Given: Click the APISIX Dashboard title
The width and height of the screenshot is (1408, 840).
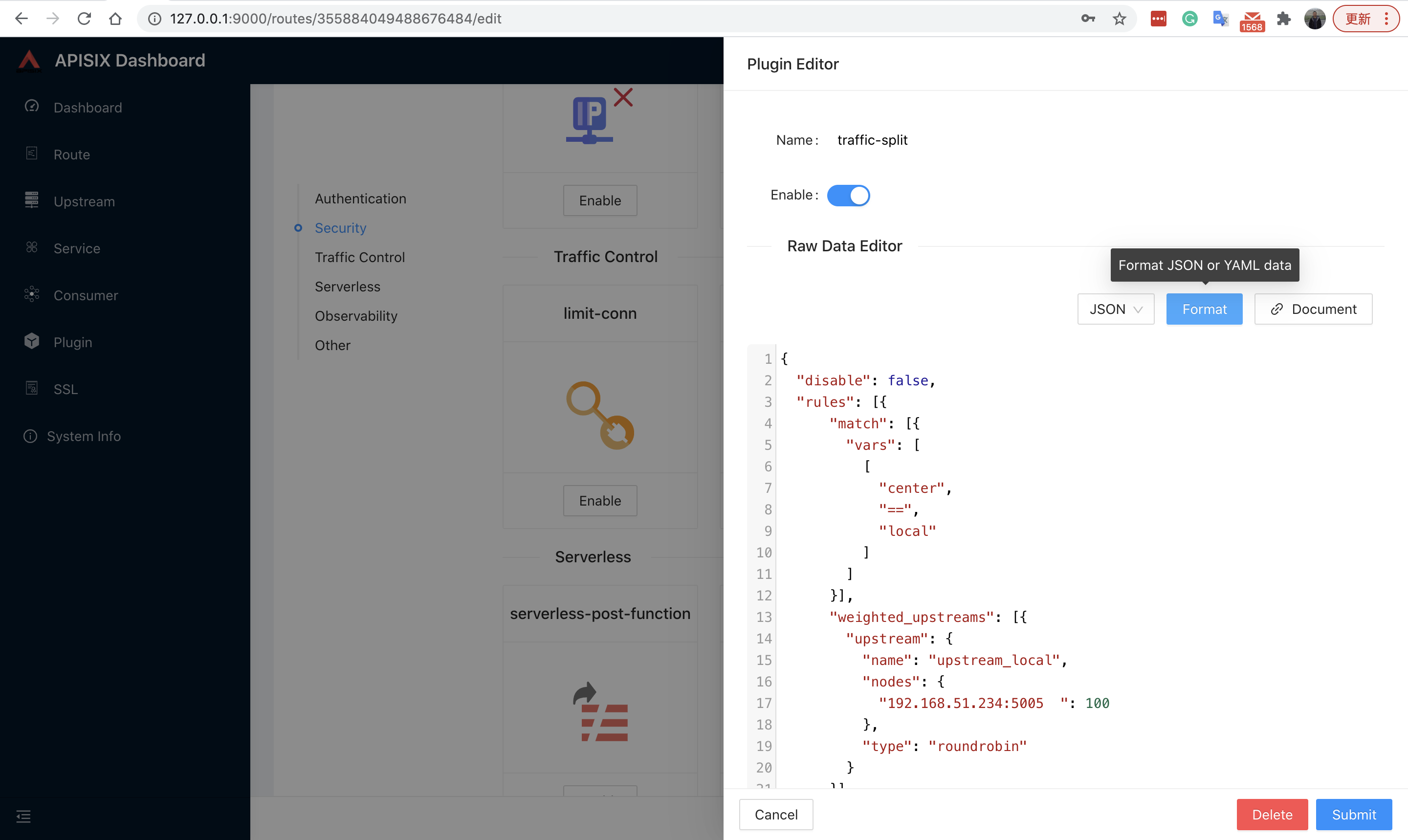Looking at the screenshot, I should [130, 61].
